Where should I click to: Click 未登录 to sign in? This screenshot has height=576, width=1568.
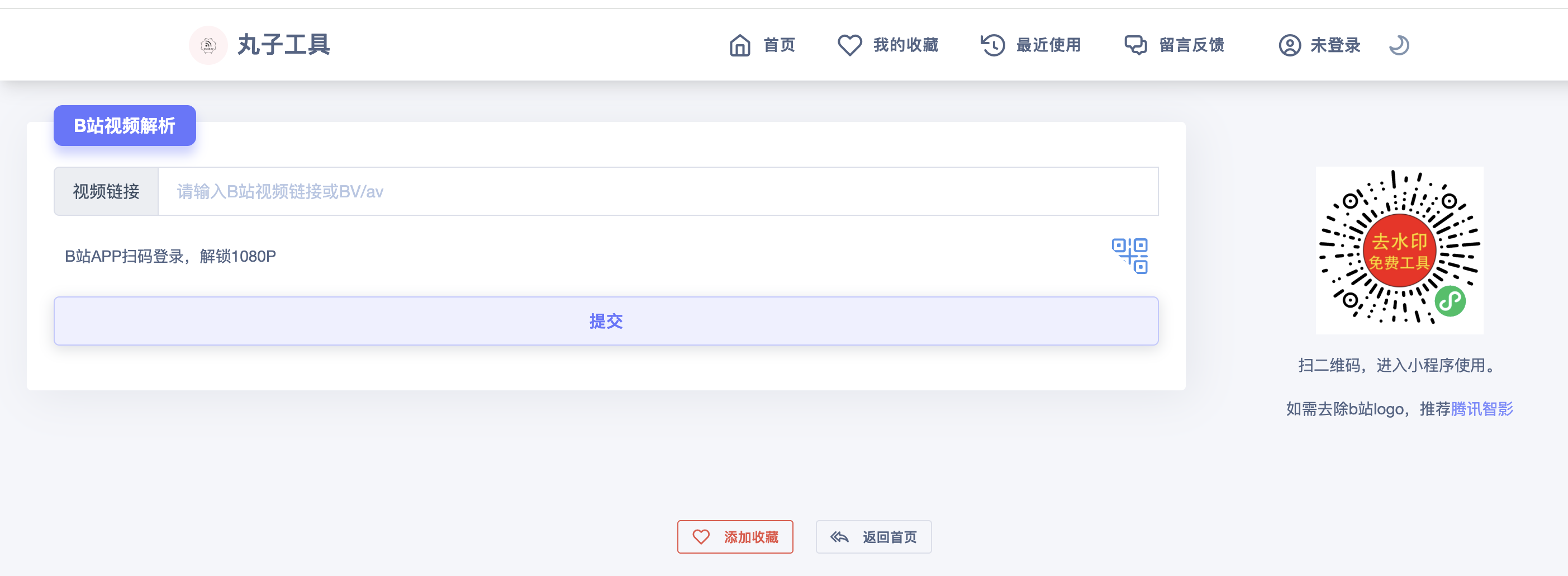[x=1335, y=45]
